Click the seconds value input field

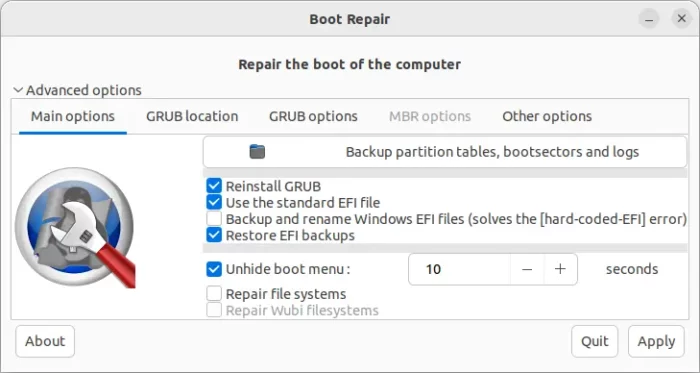point(459,269)
